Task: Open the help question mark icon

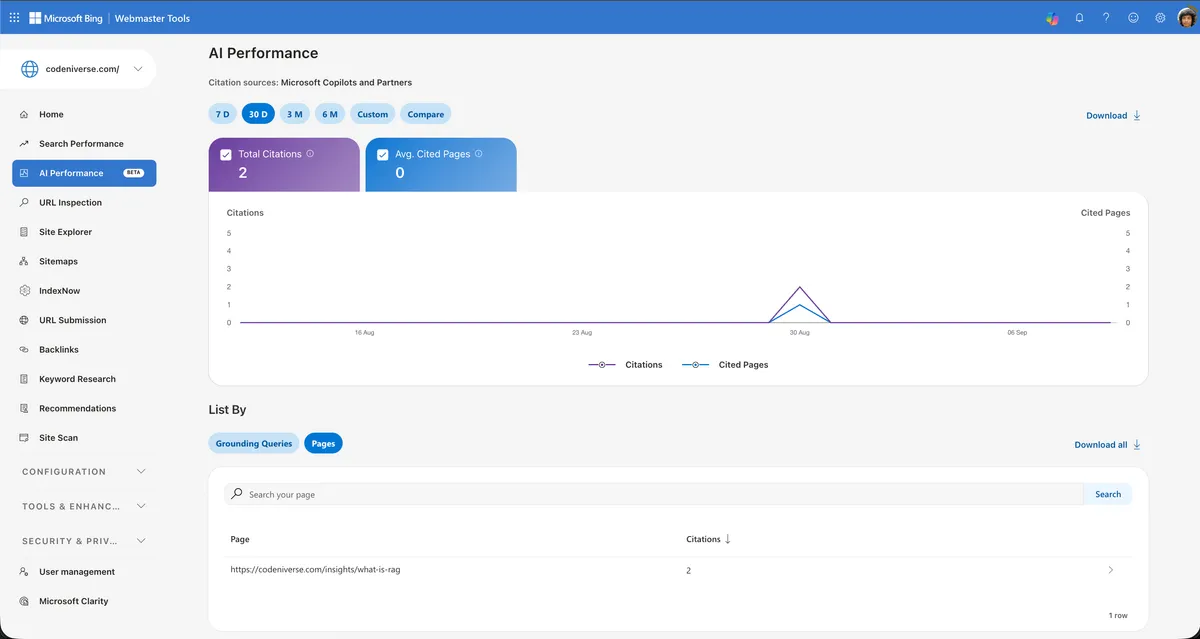Action: coord(1106,18)
